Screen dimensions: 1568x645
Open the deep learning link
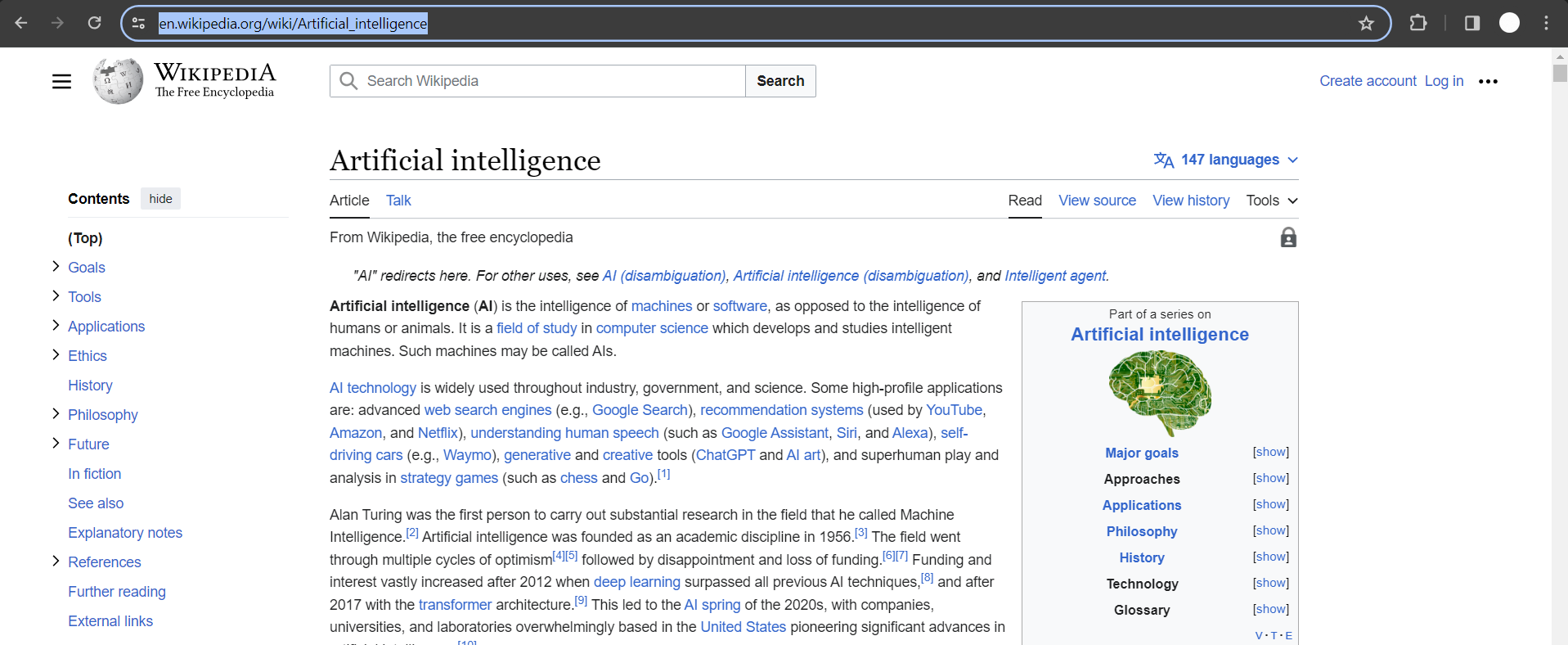[x=637, y=582]
